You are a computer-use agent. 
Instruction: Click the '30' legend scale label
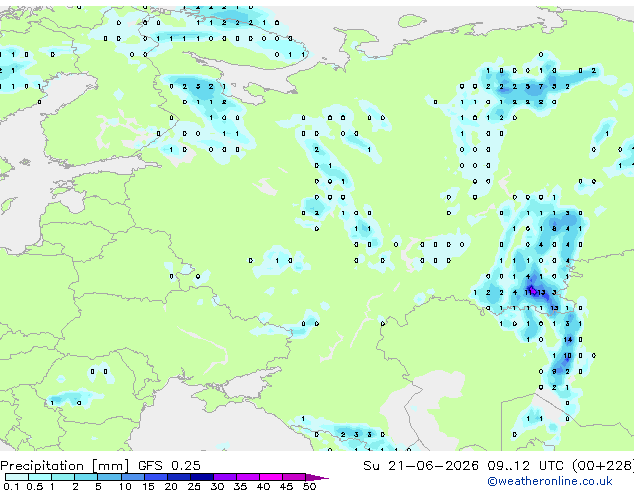point(217,486)
